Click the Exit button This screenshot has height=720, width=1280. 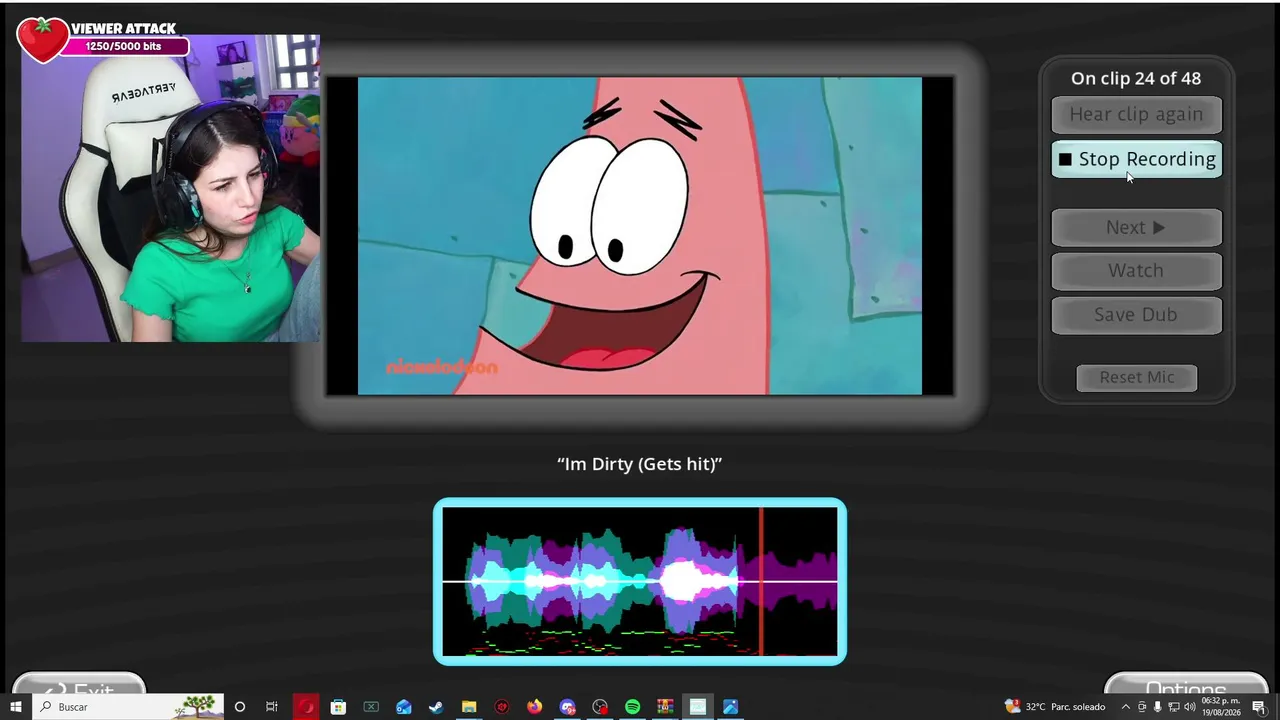[x=80, y=684]
